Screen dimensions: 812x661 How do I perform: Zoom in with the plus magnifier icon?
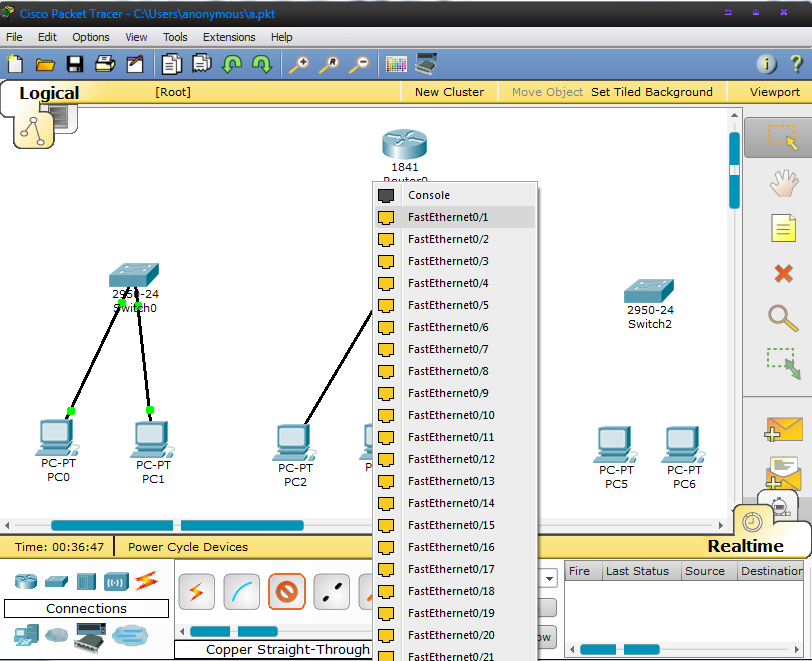(x=299, y=65)
